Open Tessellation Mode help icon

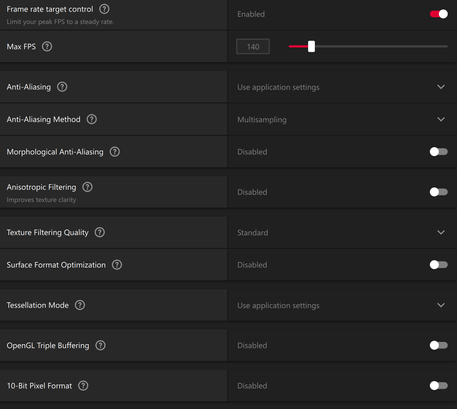[80, 305]
